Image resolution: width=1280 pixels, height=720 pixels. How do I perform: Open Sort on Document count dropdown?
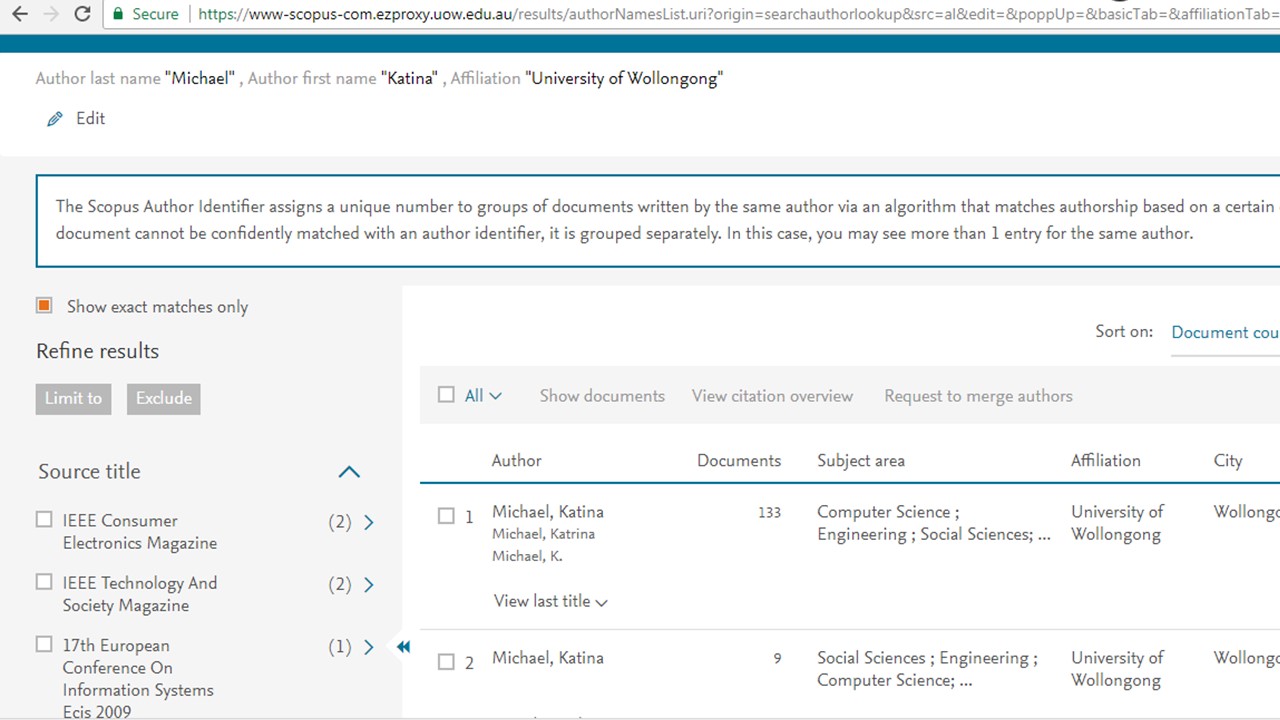1225,332
